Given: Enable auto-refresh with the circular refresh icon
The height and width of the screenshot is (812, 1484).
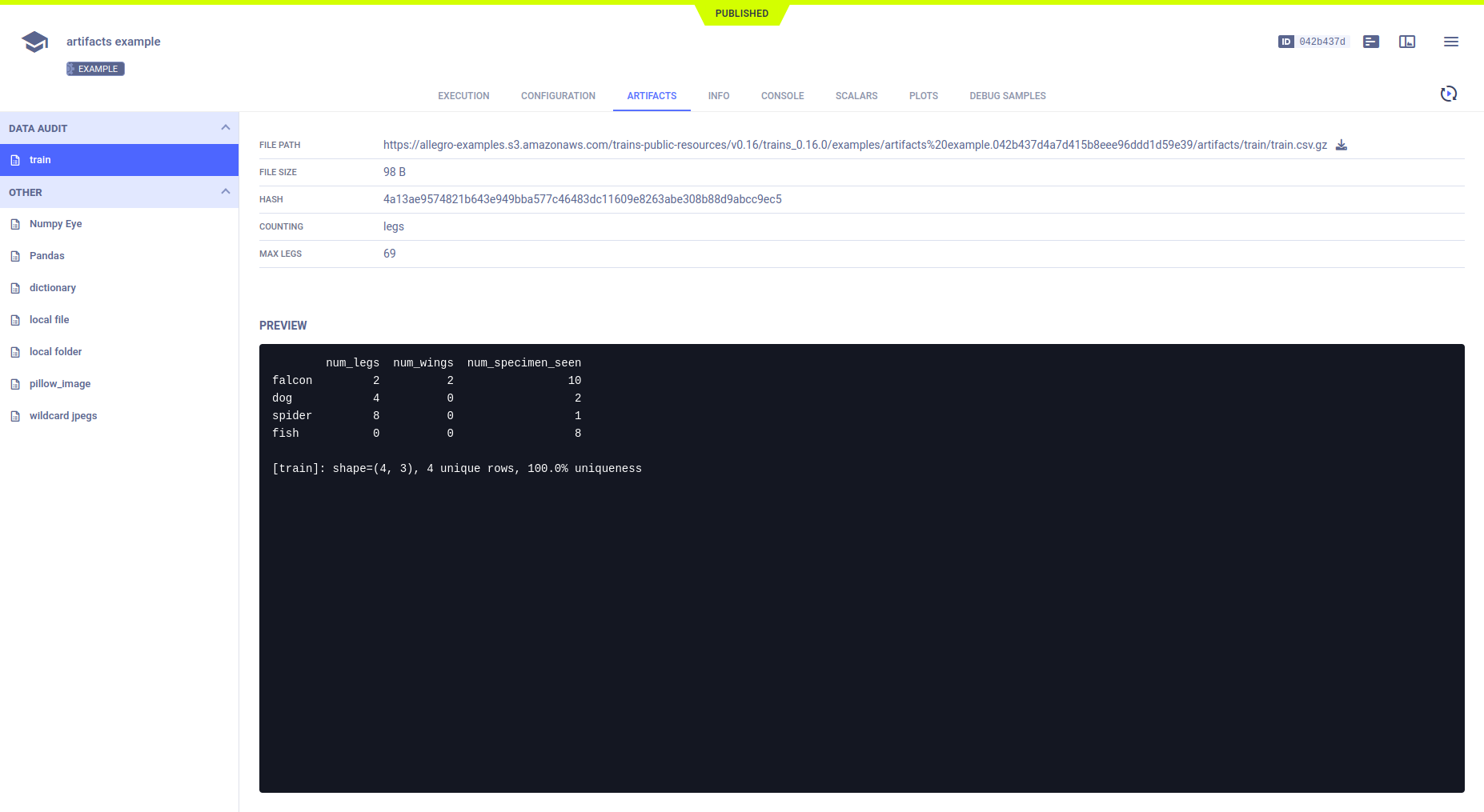Looking at the screenshot, I should (x=1449, y=94).
